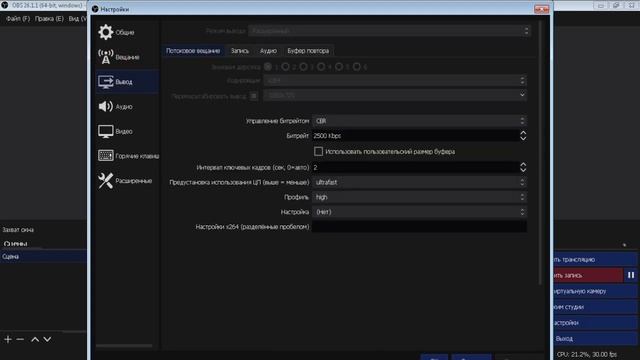
Task: Open the CPU usage preset ultrafast dropdown
Action: tap(419, 182)
